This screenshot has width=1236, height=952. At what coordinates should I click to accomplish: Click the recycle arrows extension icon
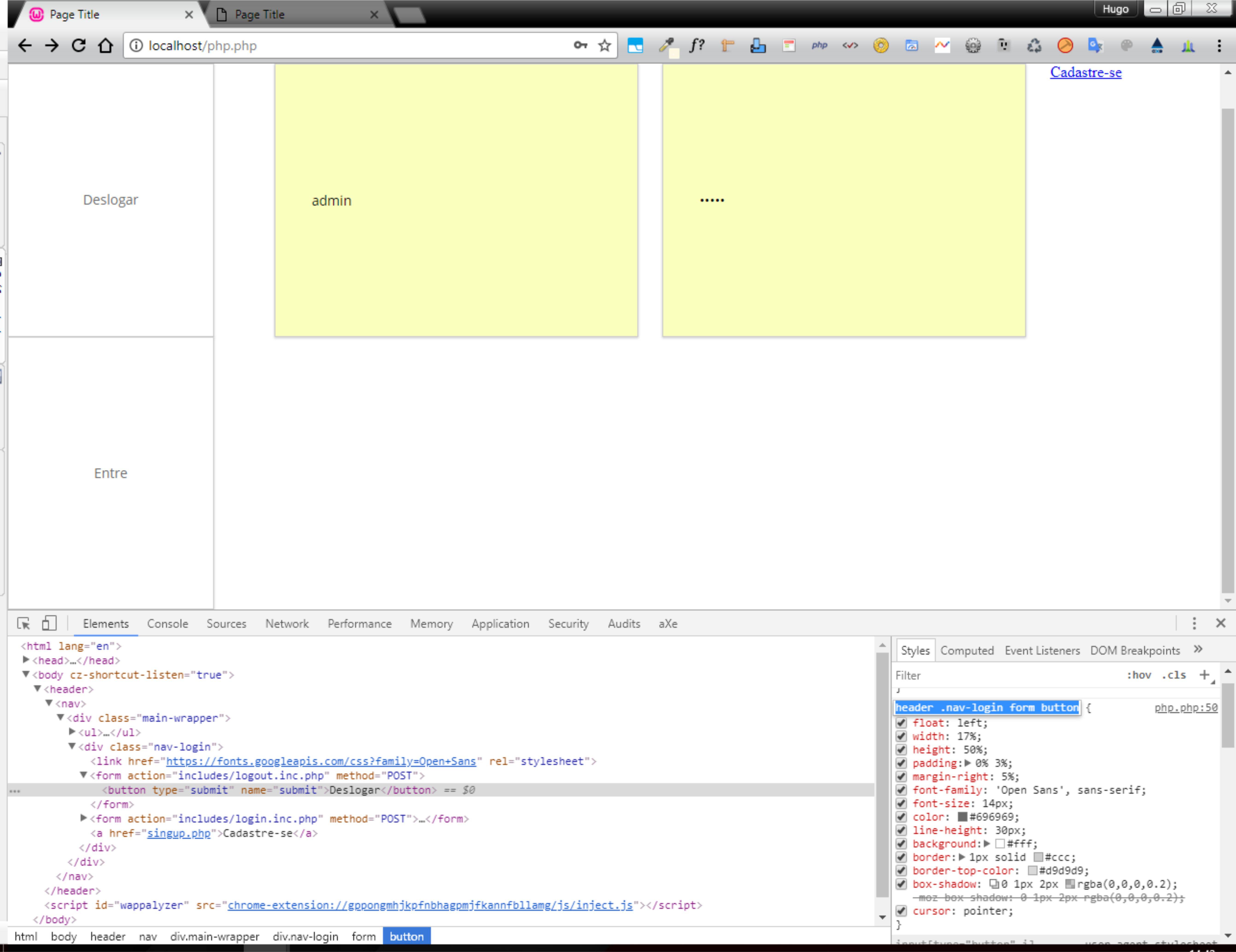[x=1034, y=46]
